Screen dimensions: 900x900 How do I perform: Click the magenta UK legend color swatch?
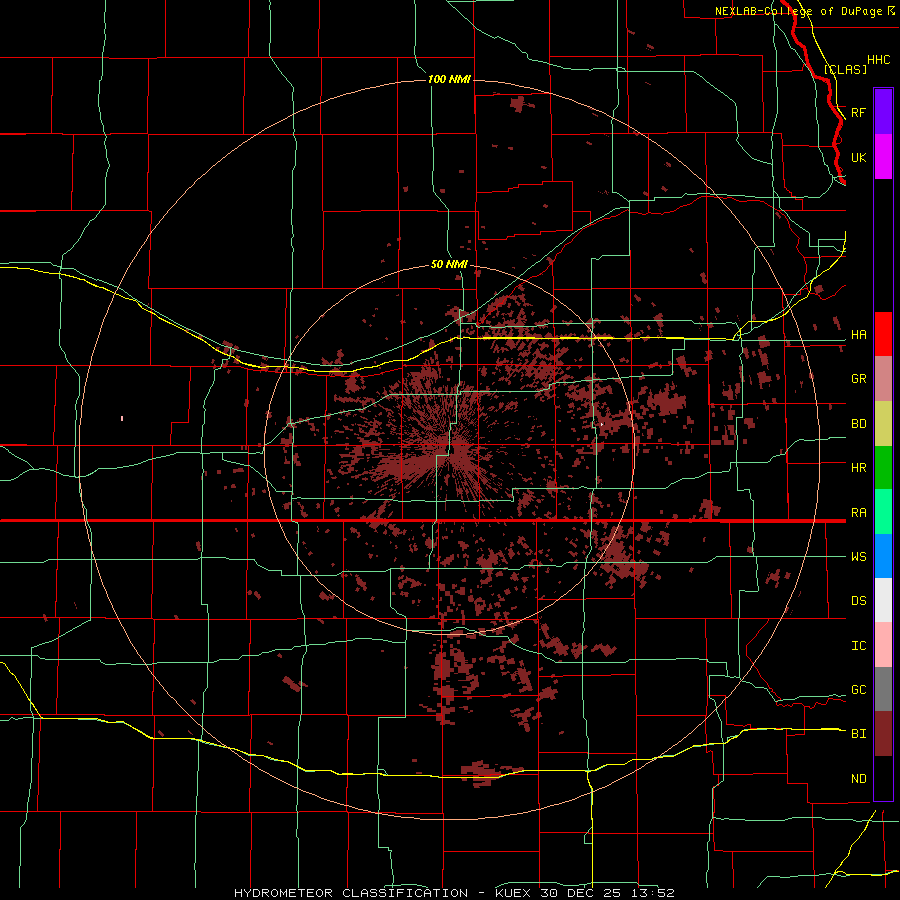pyautogui.click(x=883, y=157)
